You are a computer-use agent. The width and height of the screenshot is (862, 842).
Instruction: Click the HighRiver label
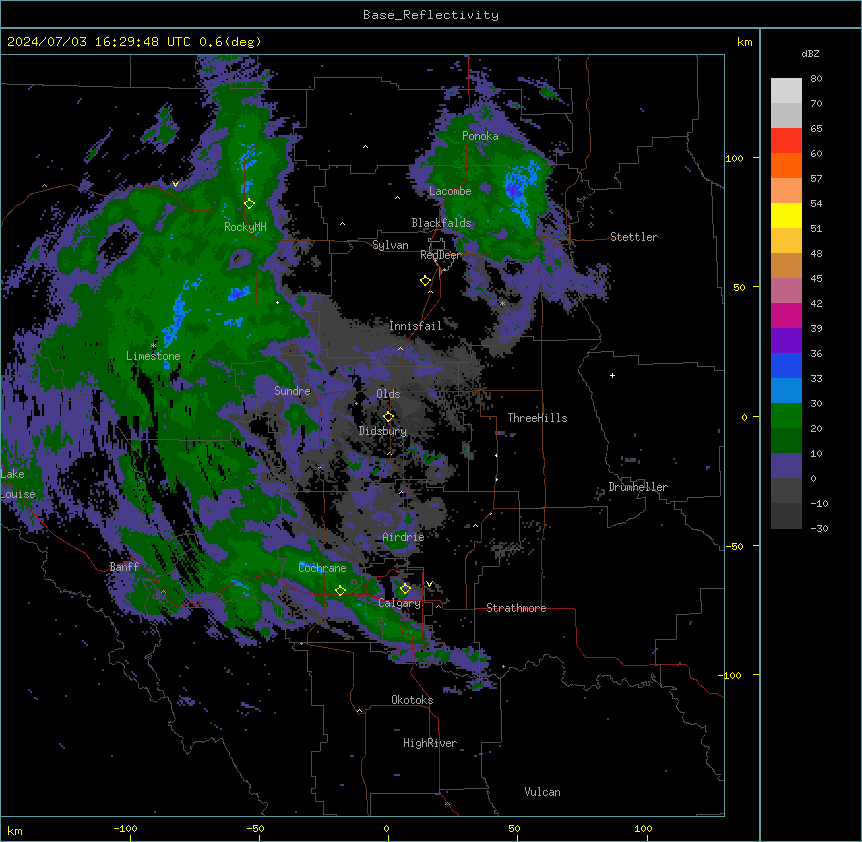(430, 743)
